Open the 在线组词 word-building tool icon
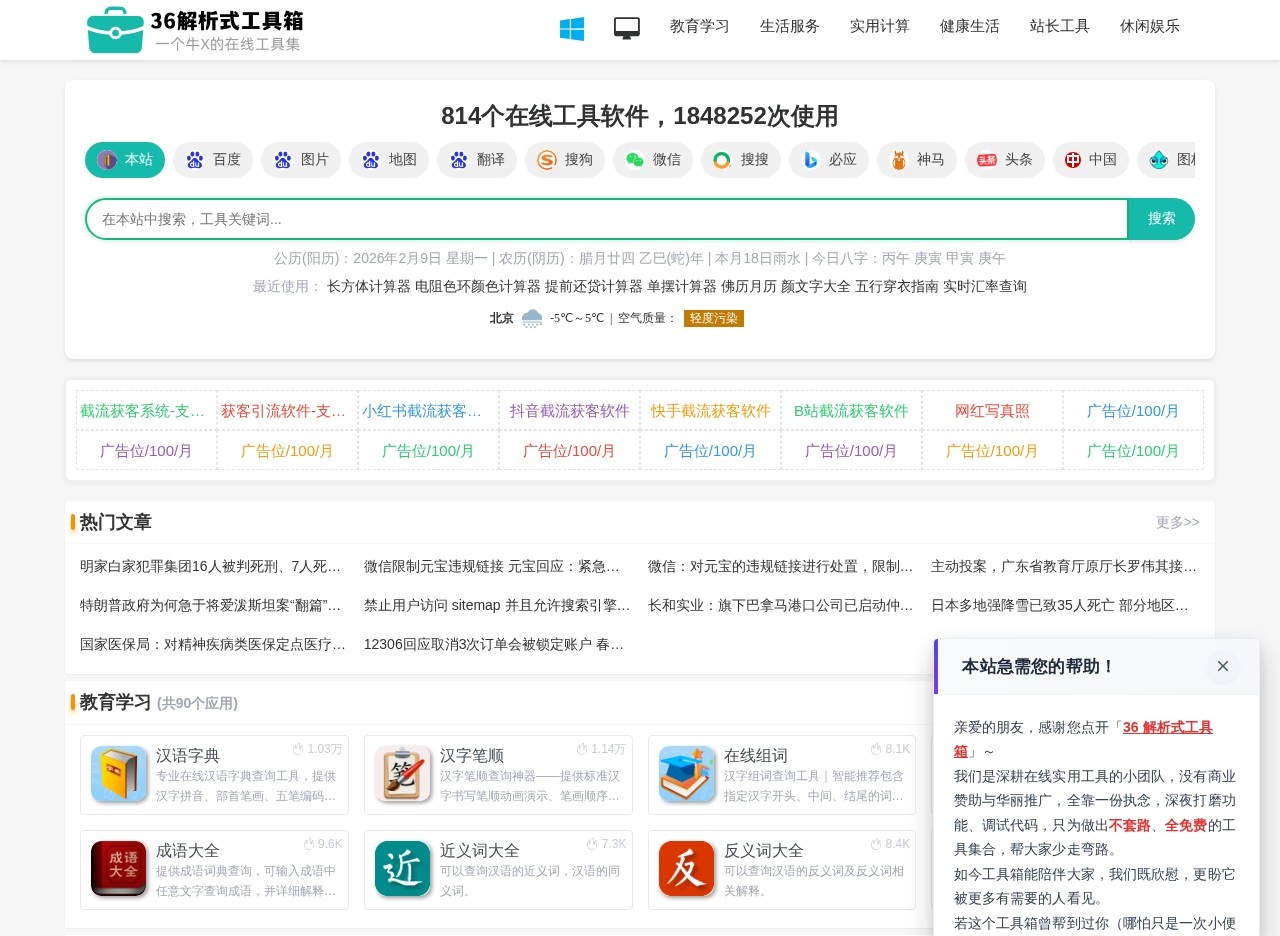This screenshot has height=936, width=1280. tap(686, 775)
